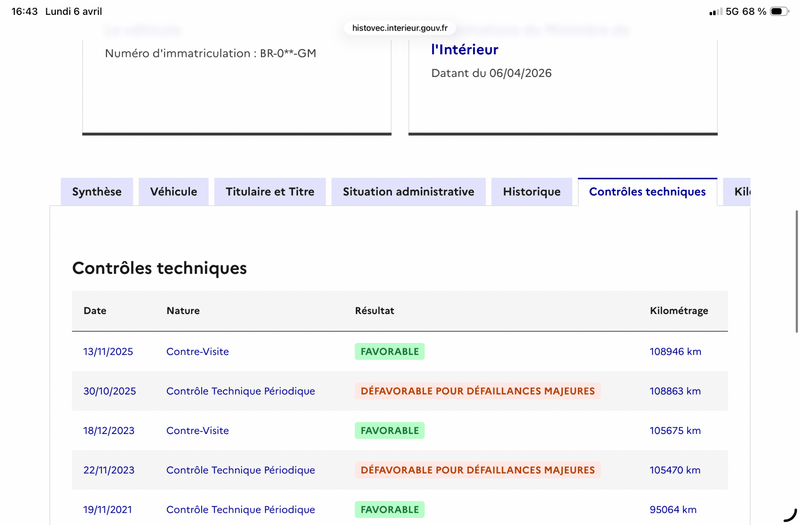Open the Situation administrative tab
800x525 pixels.
tap(408, 192)
